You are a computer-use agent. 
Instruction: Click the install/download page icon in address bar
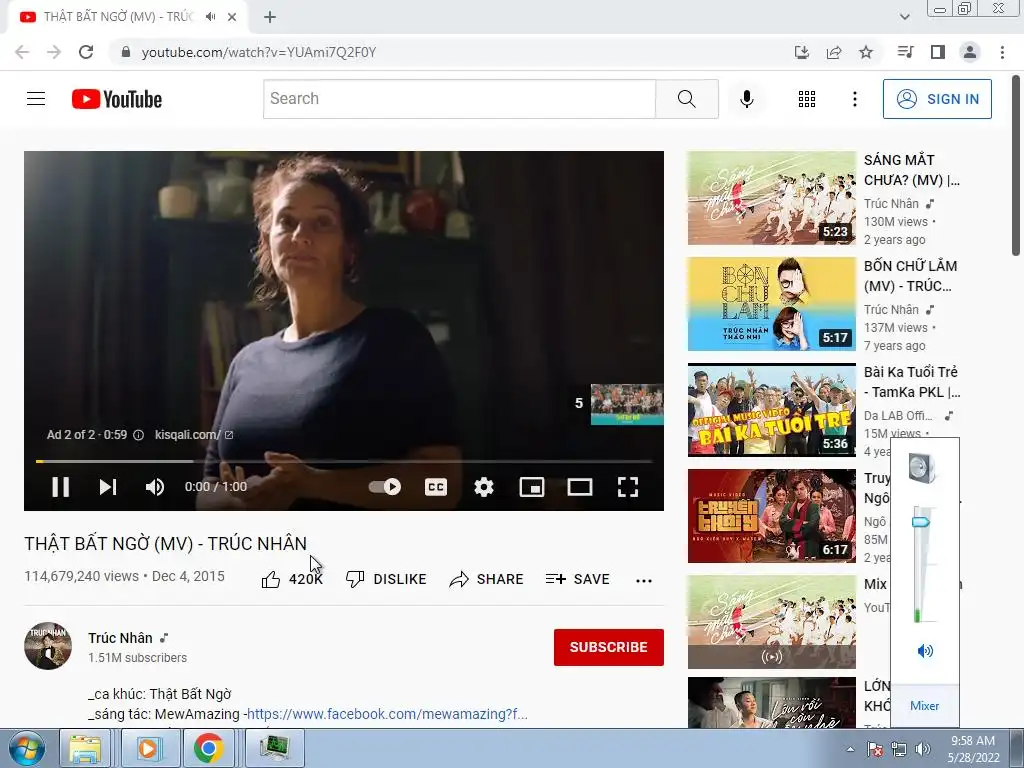802,52
